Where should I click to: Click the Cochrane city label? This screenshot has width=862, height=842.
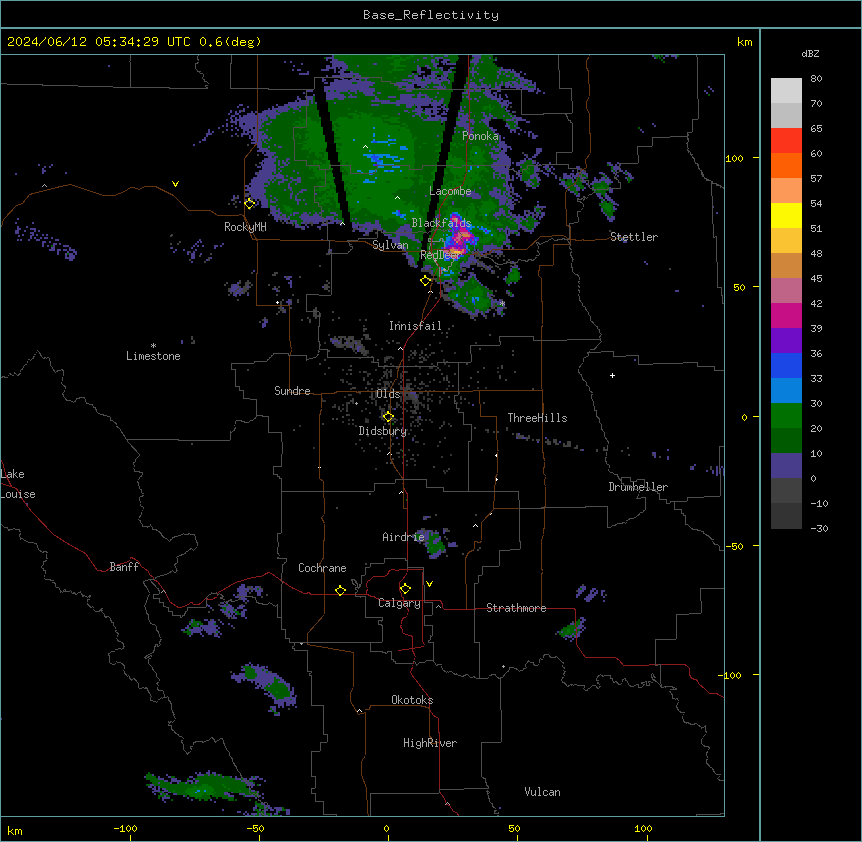pos(322,568)
